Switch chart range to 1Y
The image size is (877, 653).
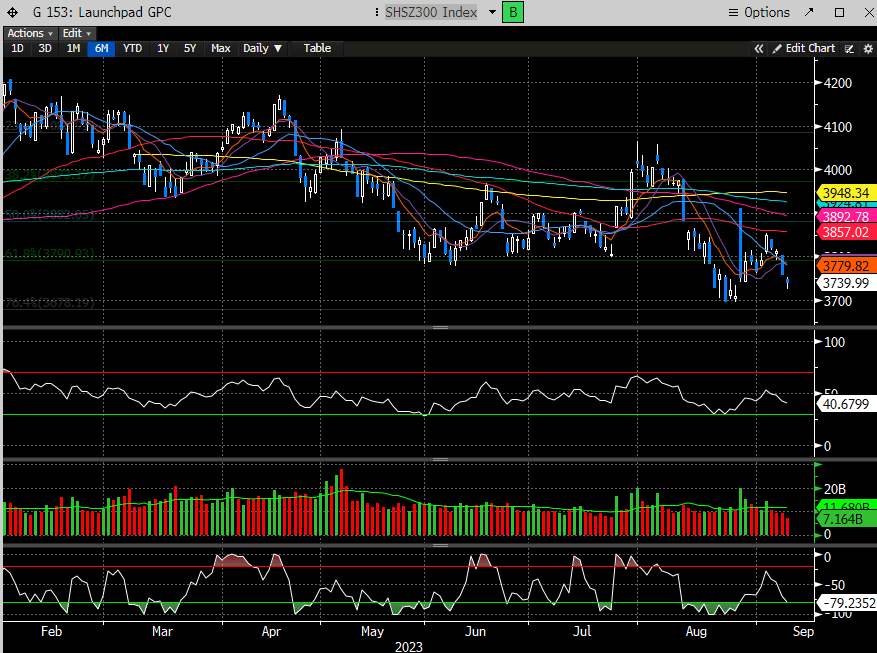(163, 49)
